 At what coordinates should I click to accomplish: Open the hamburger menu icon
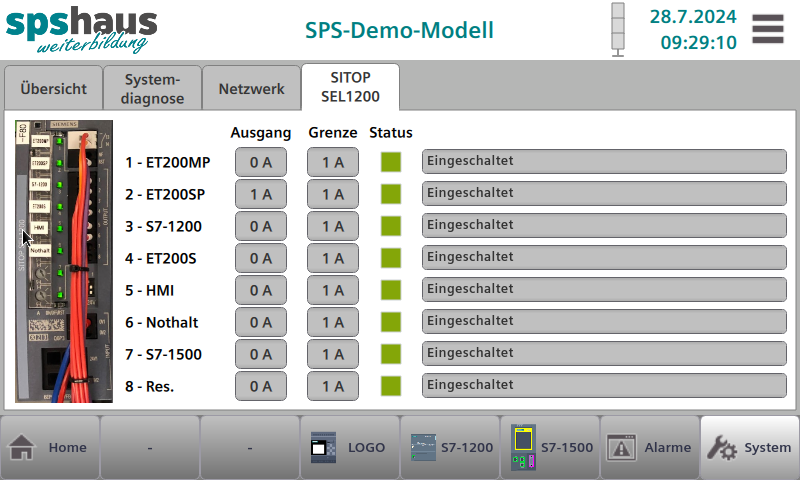[768, 29]
